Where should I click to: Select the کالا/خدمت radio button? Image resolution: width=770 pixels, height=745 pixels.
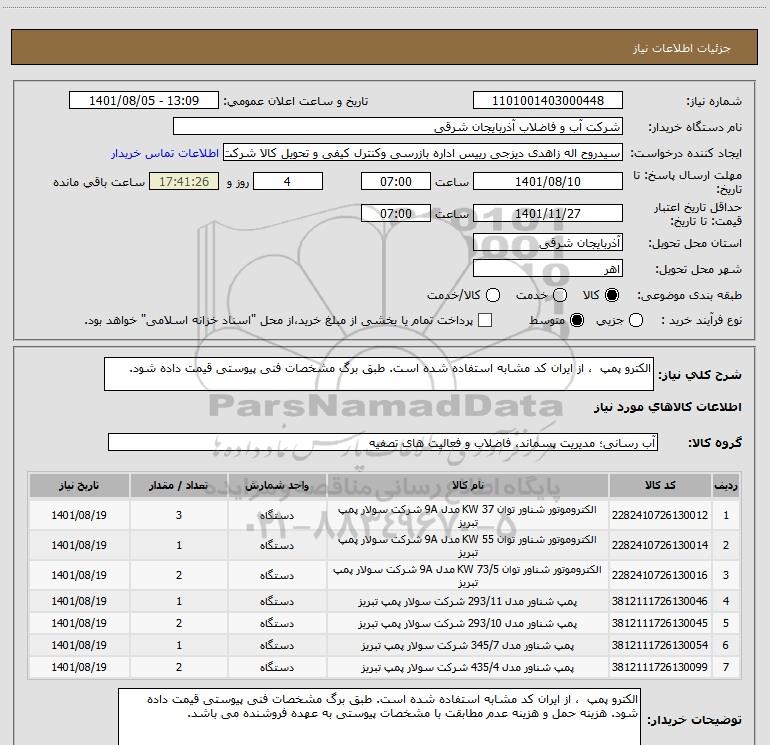(x=493, y=295)
